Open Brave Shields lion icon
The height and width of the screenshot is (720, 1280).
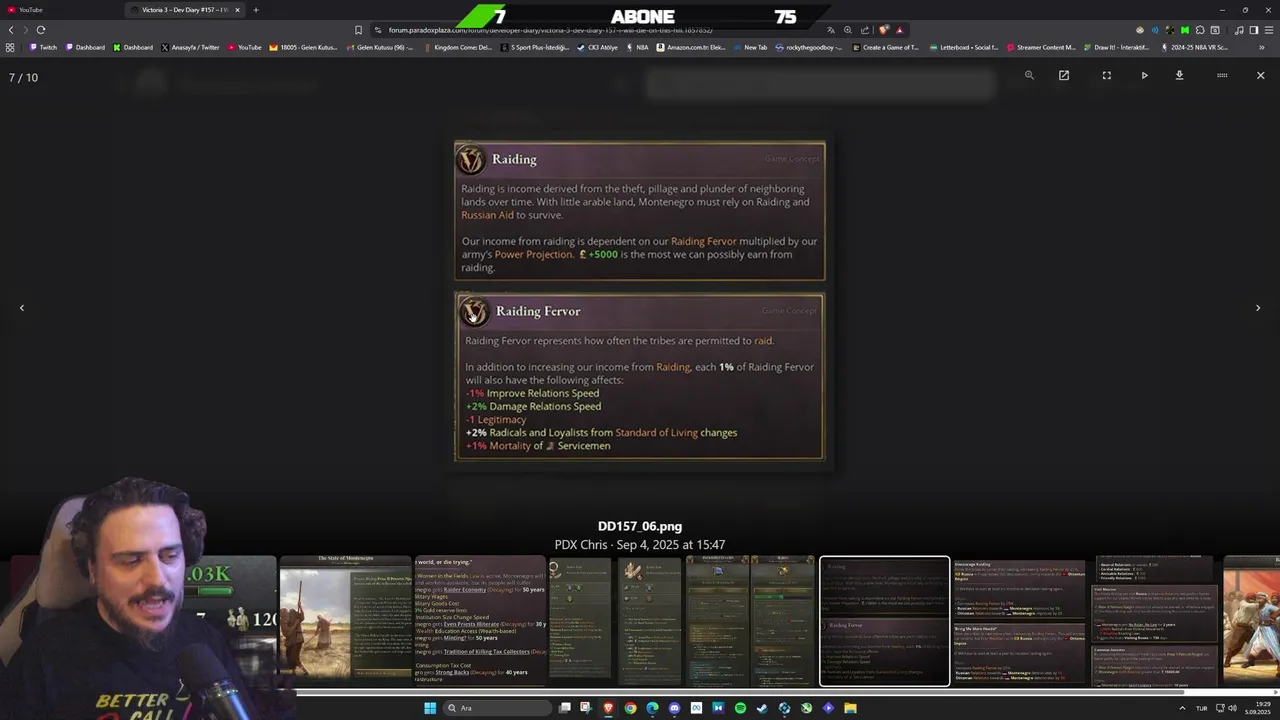883,30
